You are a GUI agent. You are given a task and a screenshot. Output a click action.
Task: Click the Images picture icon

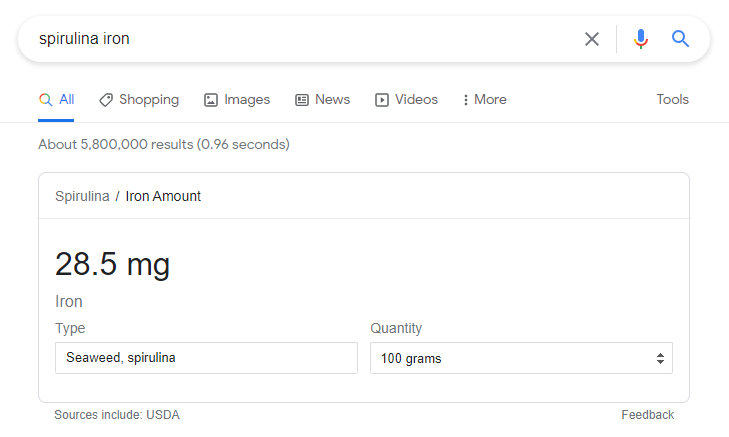(x=211, y=100)
